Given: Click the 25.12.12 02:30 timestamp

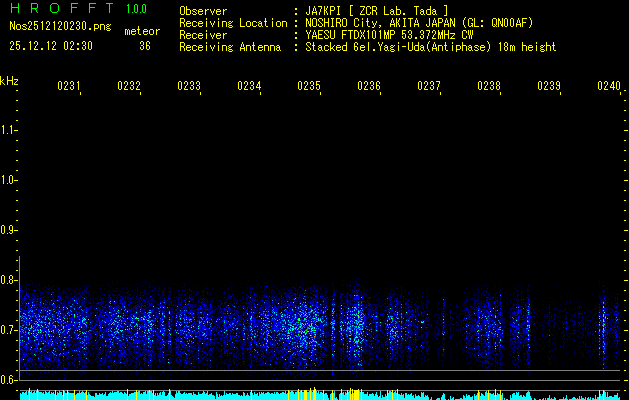Looking at the screenshot, I should [x=51, y=46].
